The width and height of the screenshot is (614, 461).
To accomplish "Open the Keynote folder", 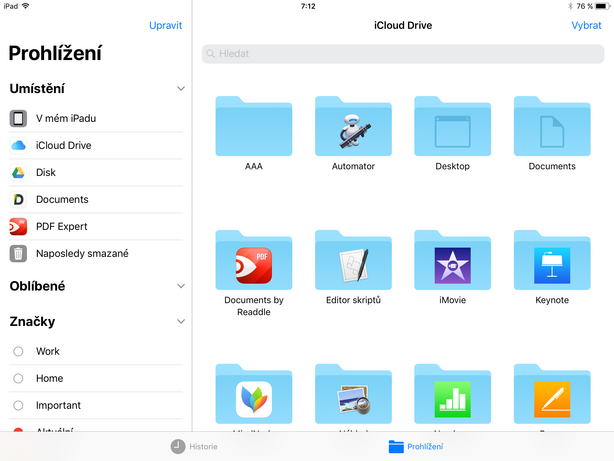I will (552, 260).
